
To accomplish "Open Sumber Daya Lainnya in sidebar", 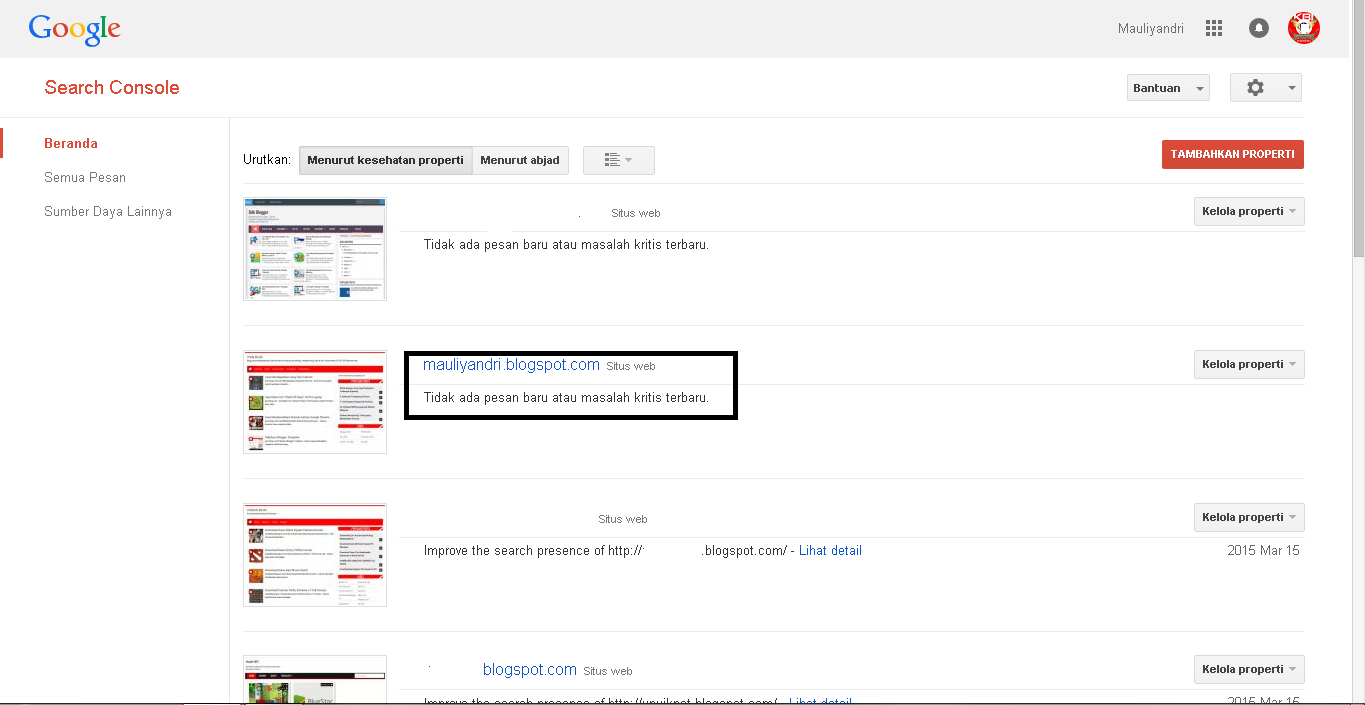I will [108, 211].
